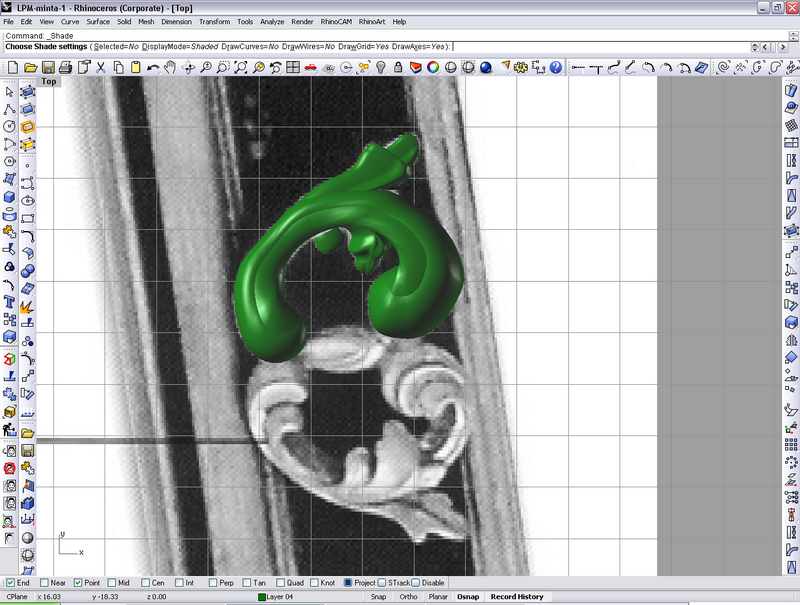The image size is (800, 605).
Task: Click the color wheel icon
Action: 433,67
